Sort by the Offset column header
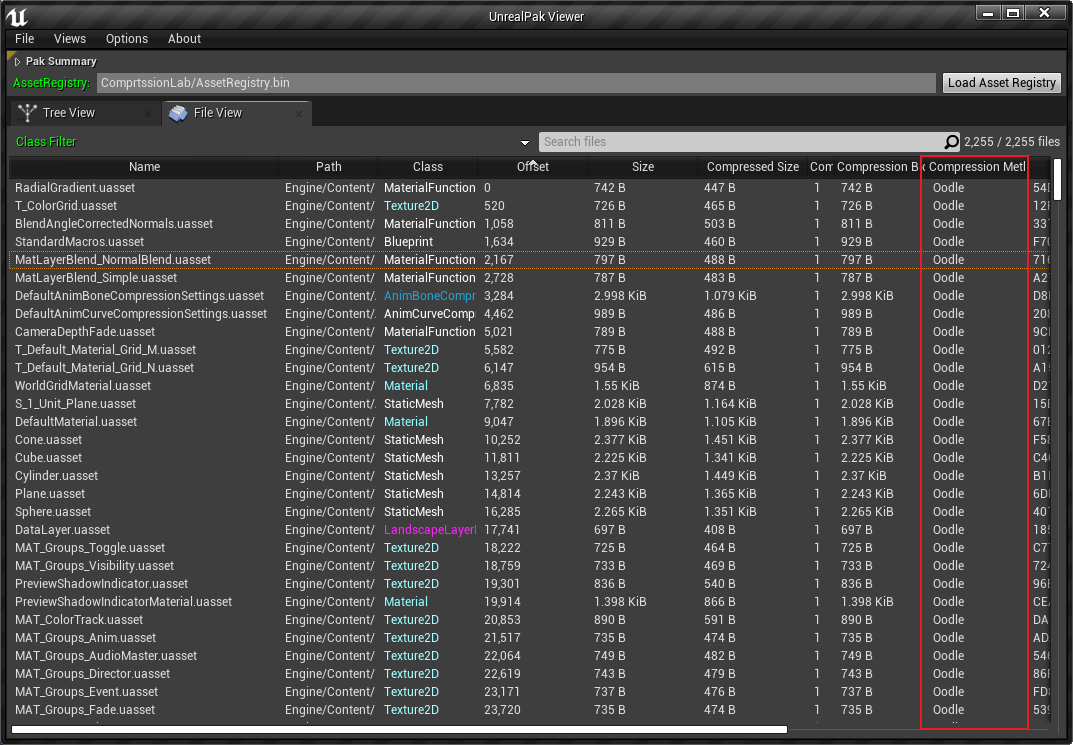Image resolution: width=1073 pixels, height=745 pixels. (x=532, y=167)
